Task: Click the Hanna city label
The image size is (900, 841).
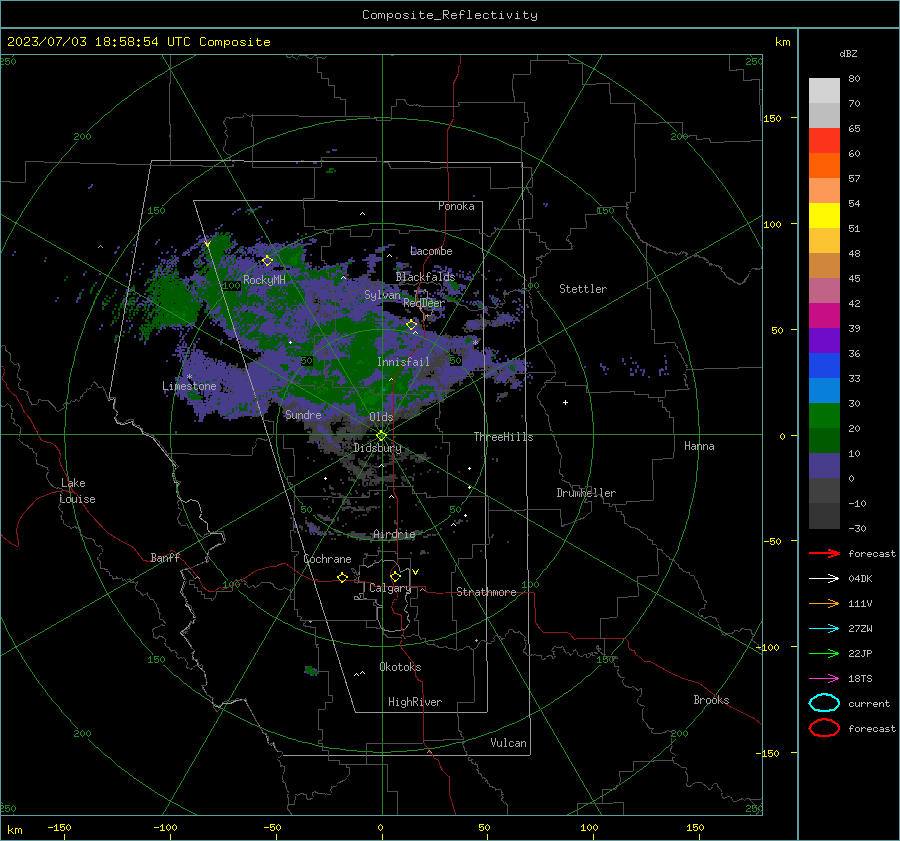Action: [x=699, y=445]
